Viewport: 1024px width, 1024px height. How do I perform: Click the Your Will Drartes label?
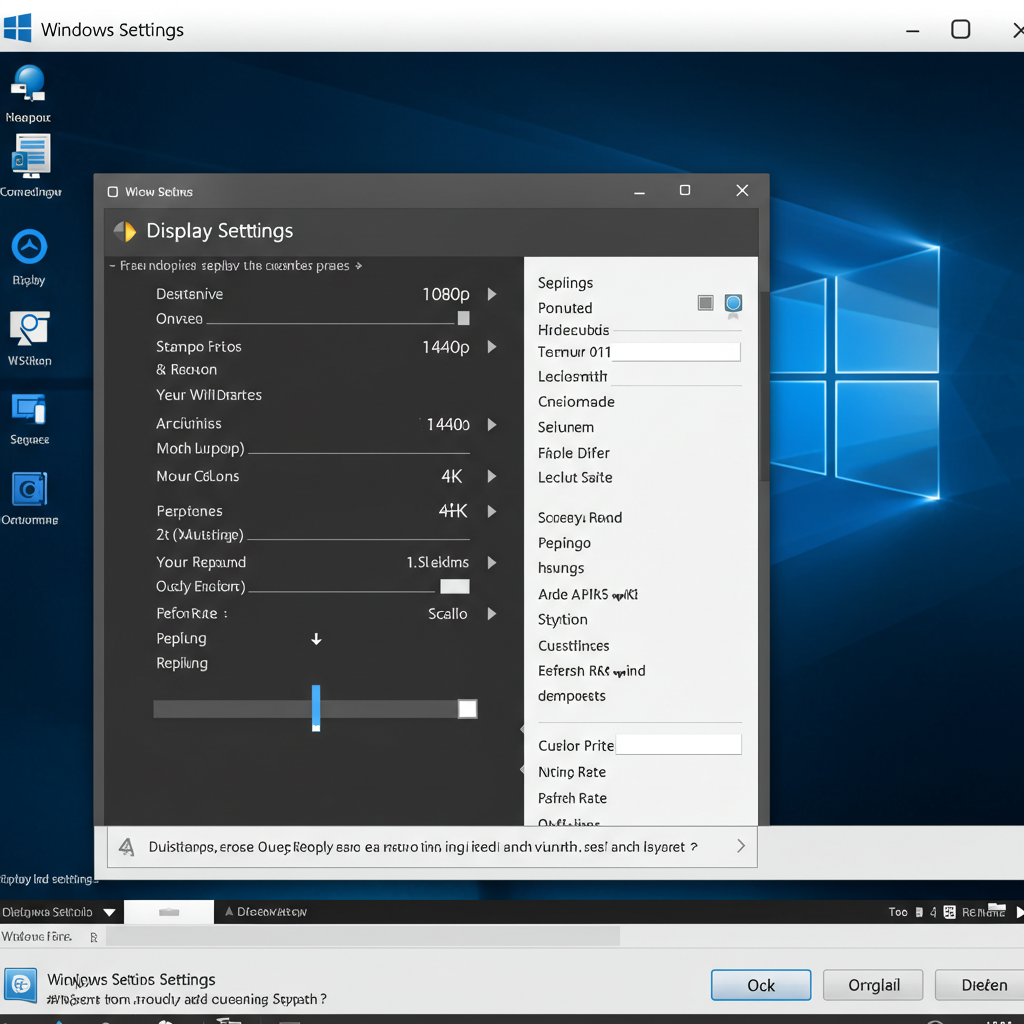(x=208, y=395)
